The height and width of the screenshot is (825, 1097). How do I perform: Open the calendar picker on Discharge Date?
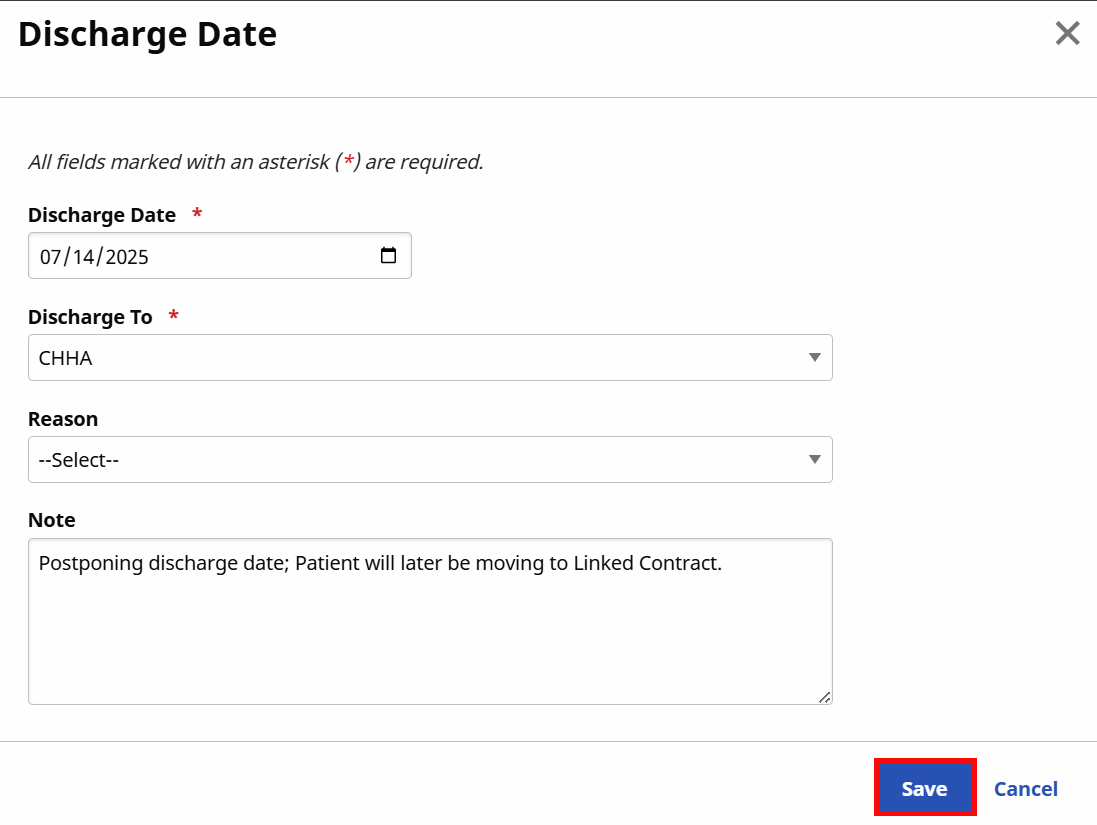pos(388,256)
